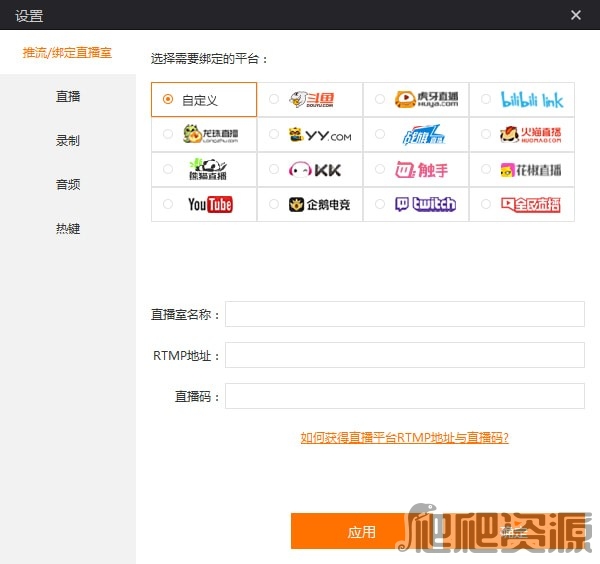
Task: Click the Twitch logo
Action: 425,204
